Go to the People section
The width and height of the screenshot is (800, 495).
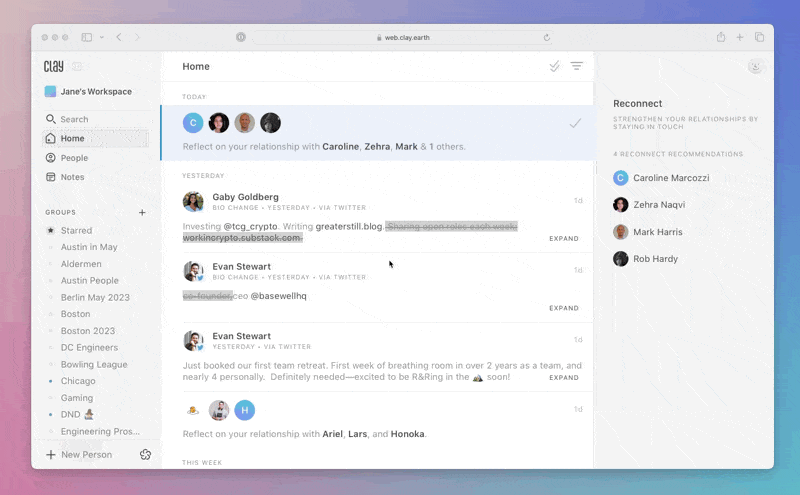click(x=74, y=158)
